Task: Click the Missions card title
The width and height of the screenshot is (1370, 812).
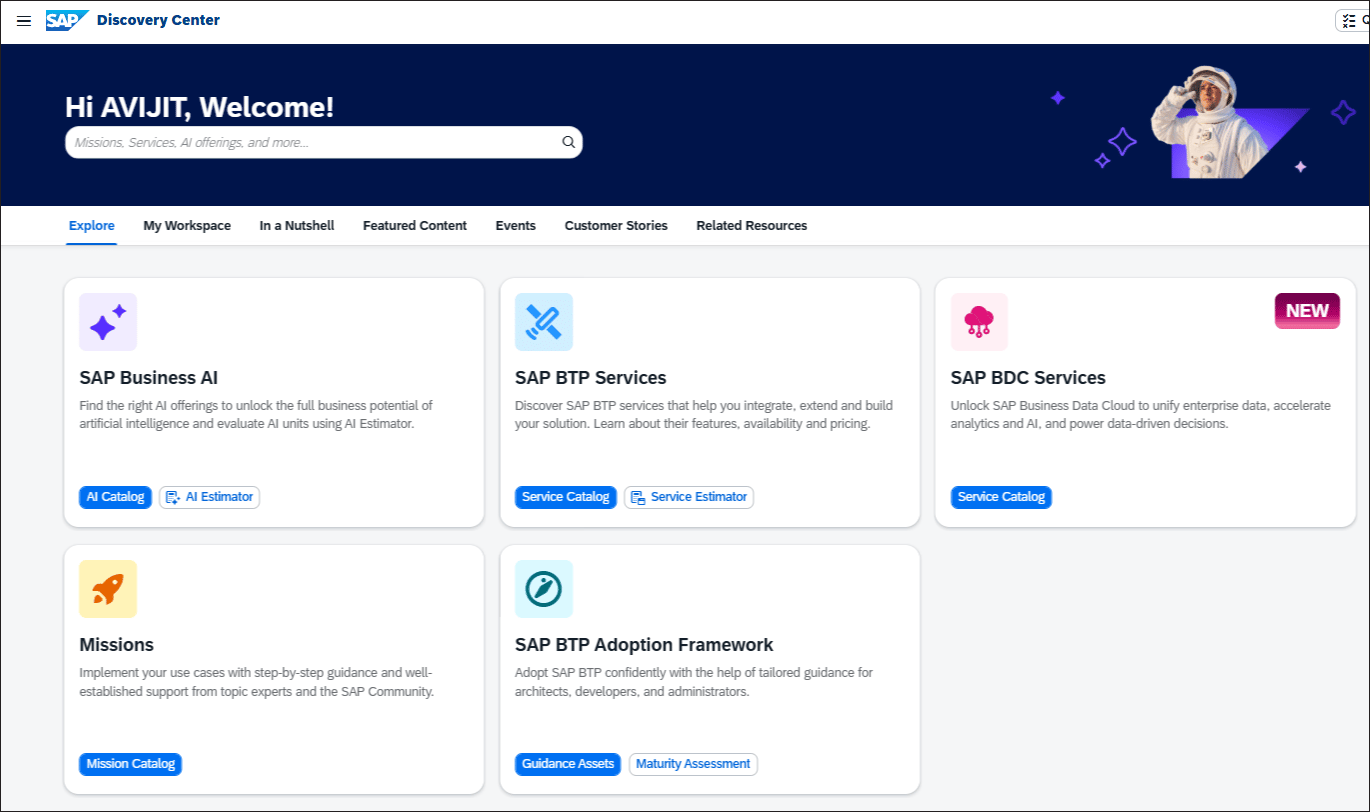Action: click(117, 645)
